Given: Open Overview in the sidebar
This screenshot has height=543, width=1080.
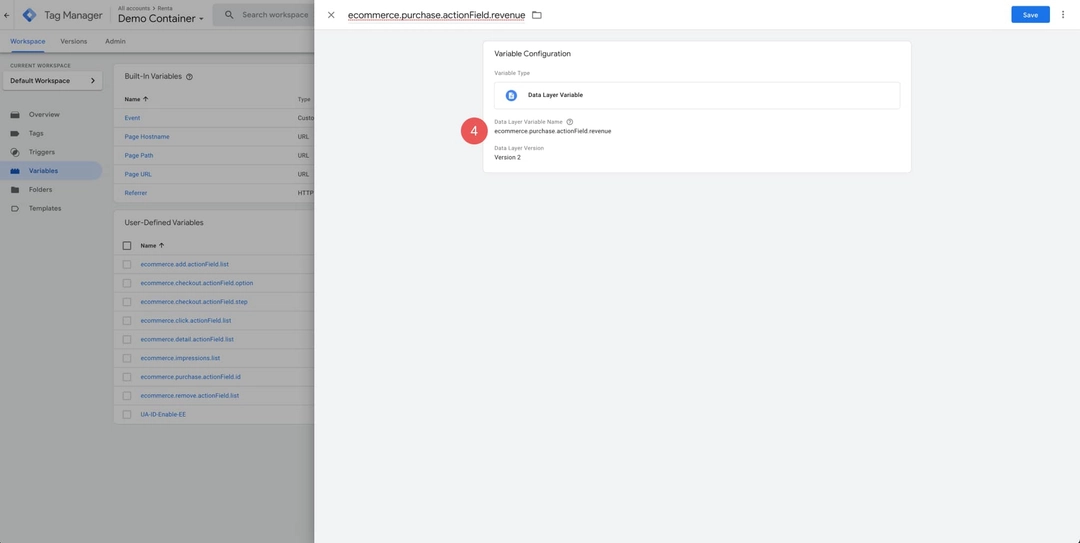Looking at the screenshot, I should tap(44, 114).
